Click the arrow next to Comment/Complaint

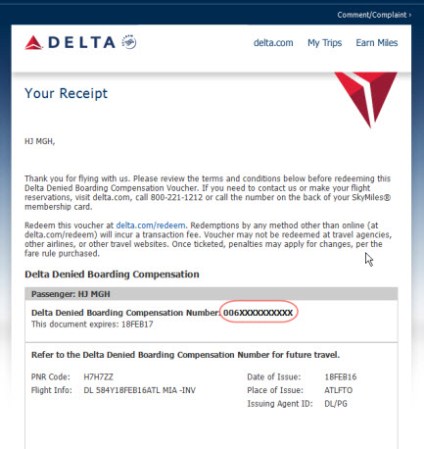click(x=410, y=15)
